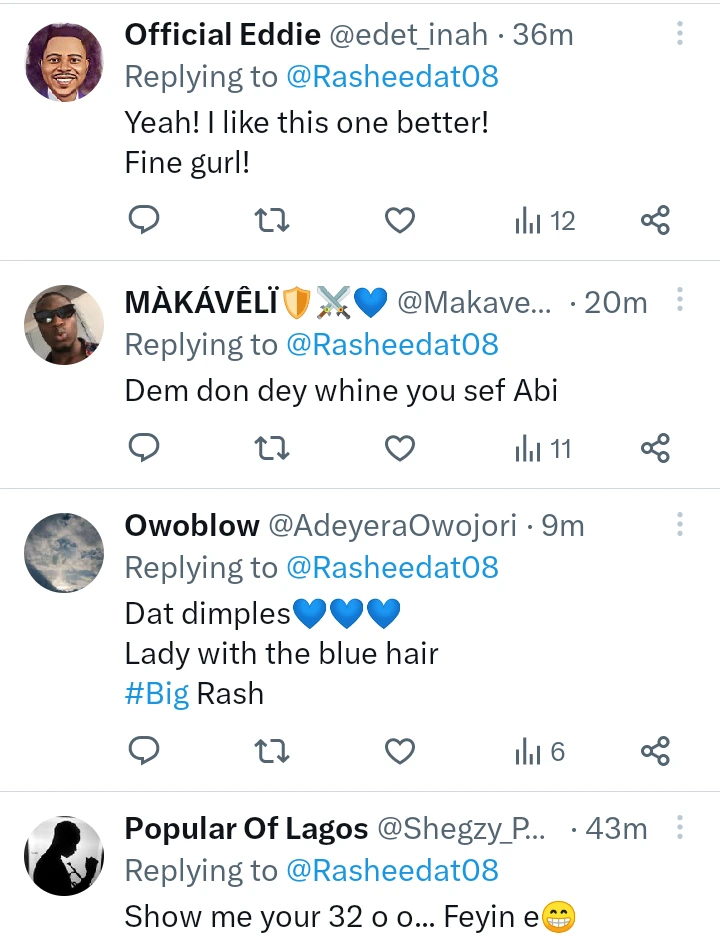Like the 'Dem don dey whine' tweet
This screenshot has width=720, height=947.
pos(400,449)
